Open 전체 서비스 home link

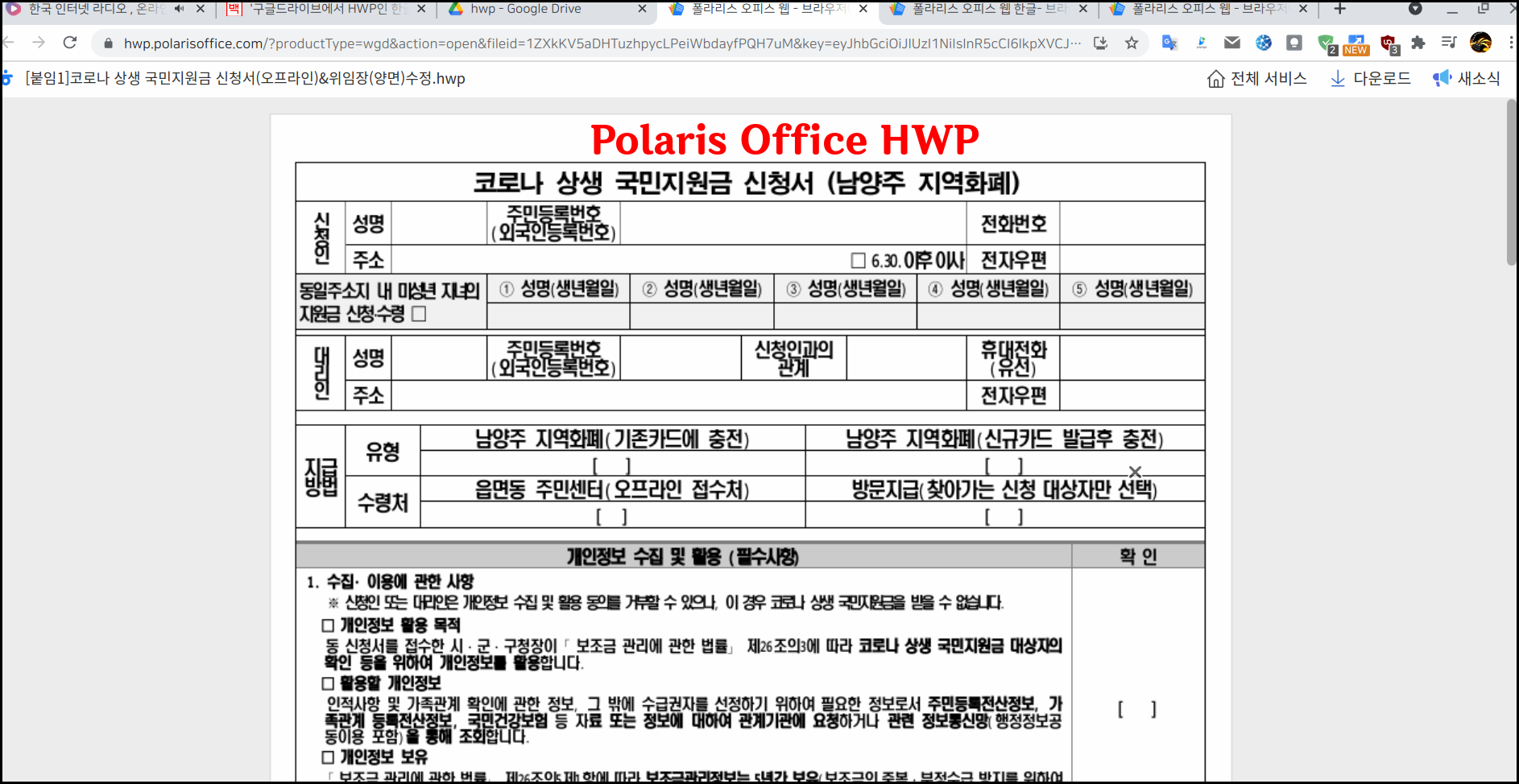pos(1256,79)
